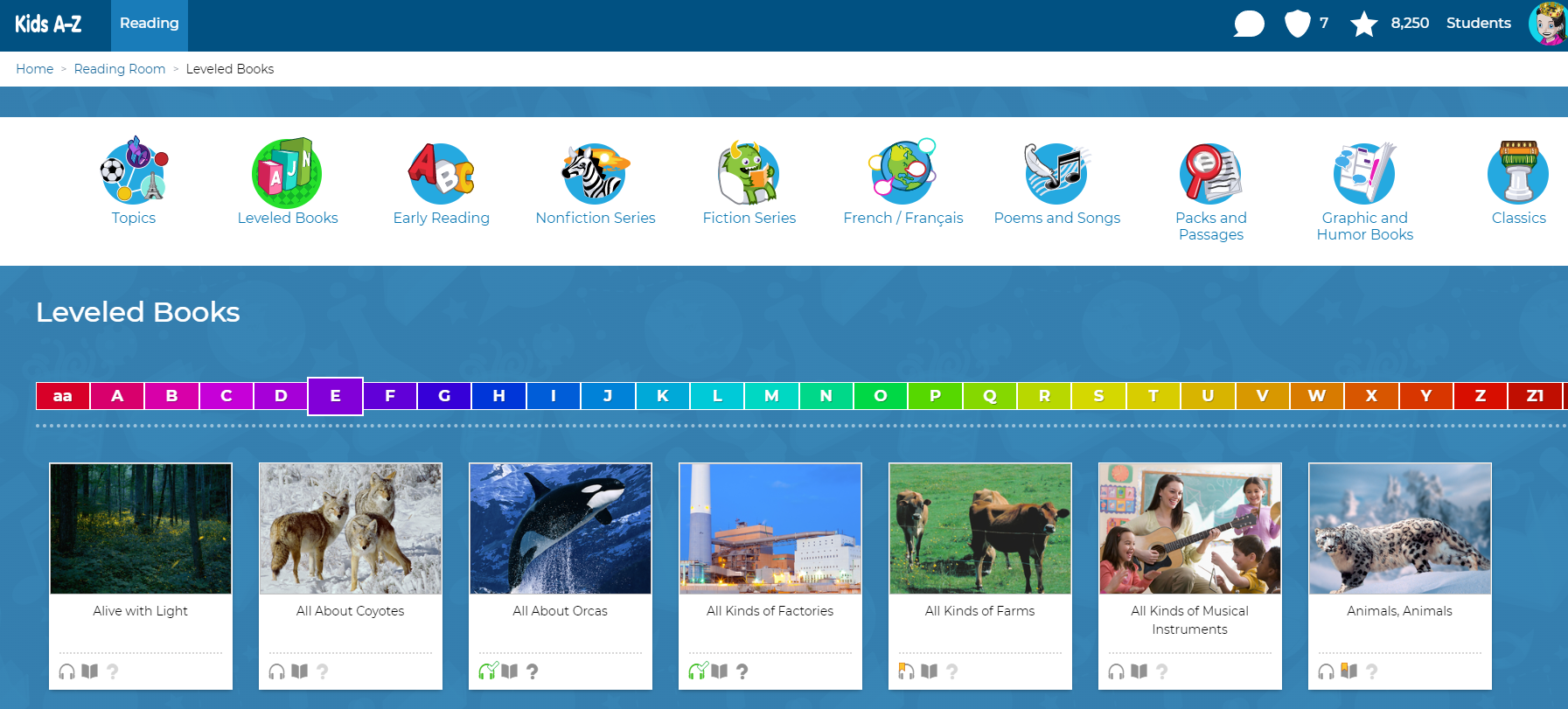Click the listen headphones icon for Alive with Light

(67, 671)
